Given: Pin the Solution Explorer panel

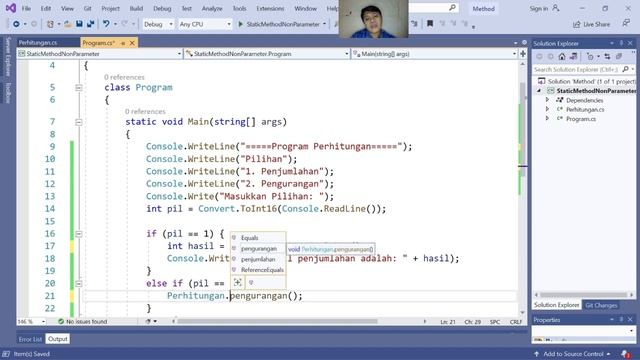Looking at the screenshot, I should coord(621,43).
